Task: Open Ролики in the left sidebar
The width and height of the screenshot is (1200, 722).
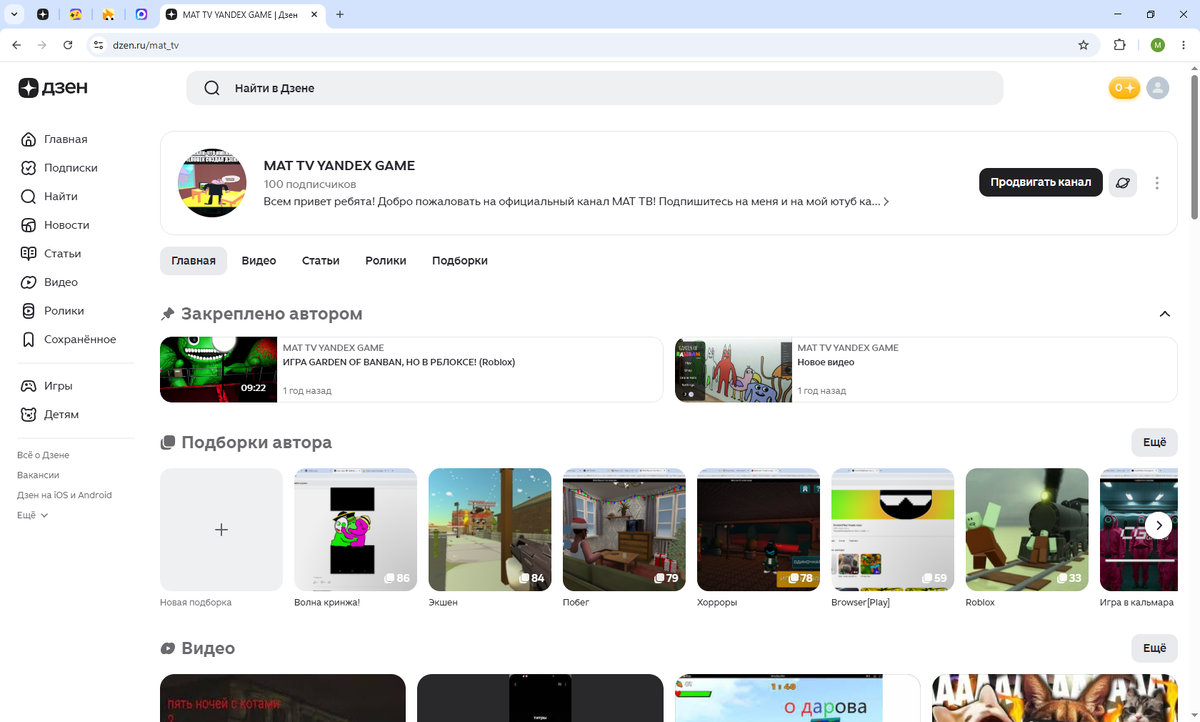Action: pyautogui.click(x=52, y=310)
